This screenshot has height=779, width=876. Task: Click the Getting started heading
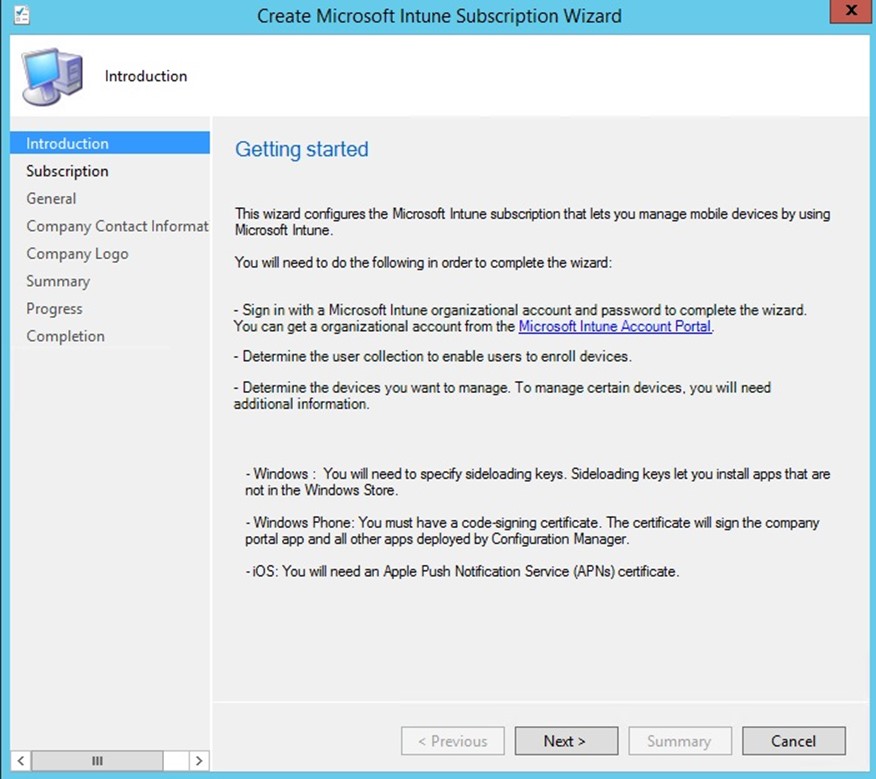click(301, 150)
